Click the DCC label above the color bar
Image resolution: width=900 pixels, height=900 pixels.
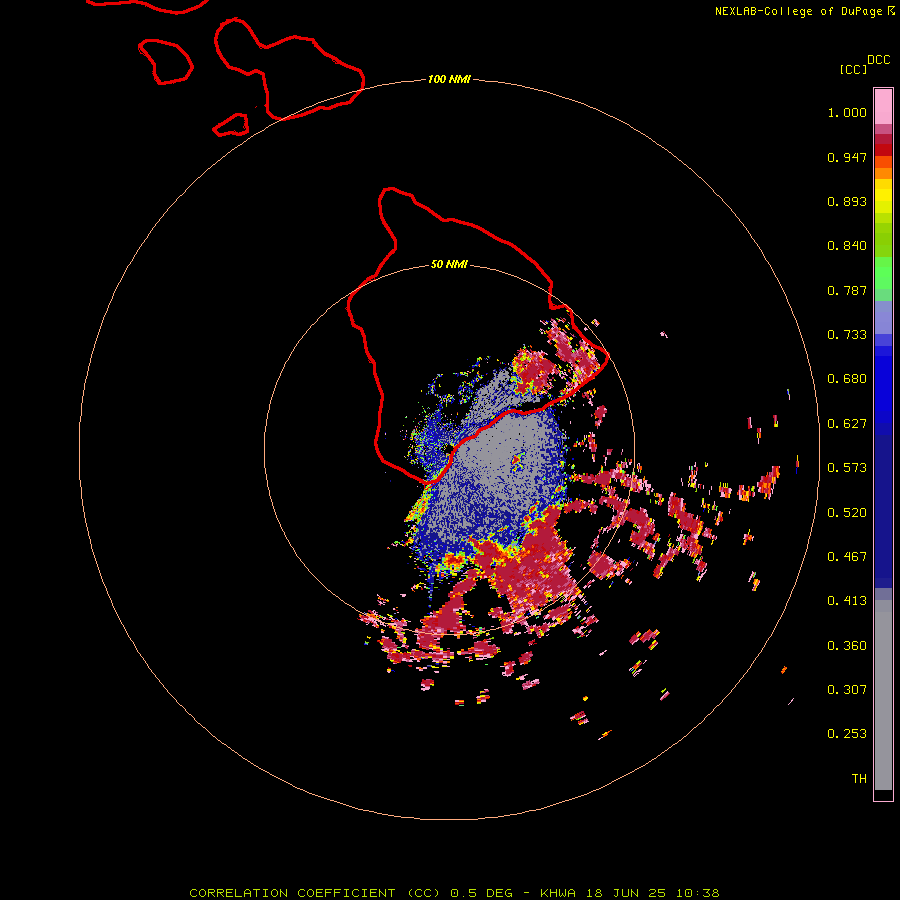[879, 60]
